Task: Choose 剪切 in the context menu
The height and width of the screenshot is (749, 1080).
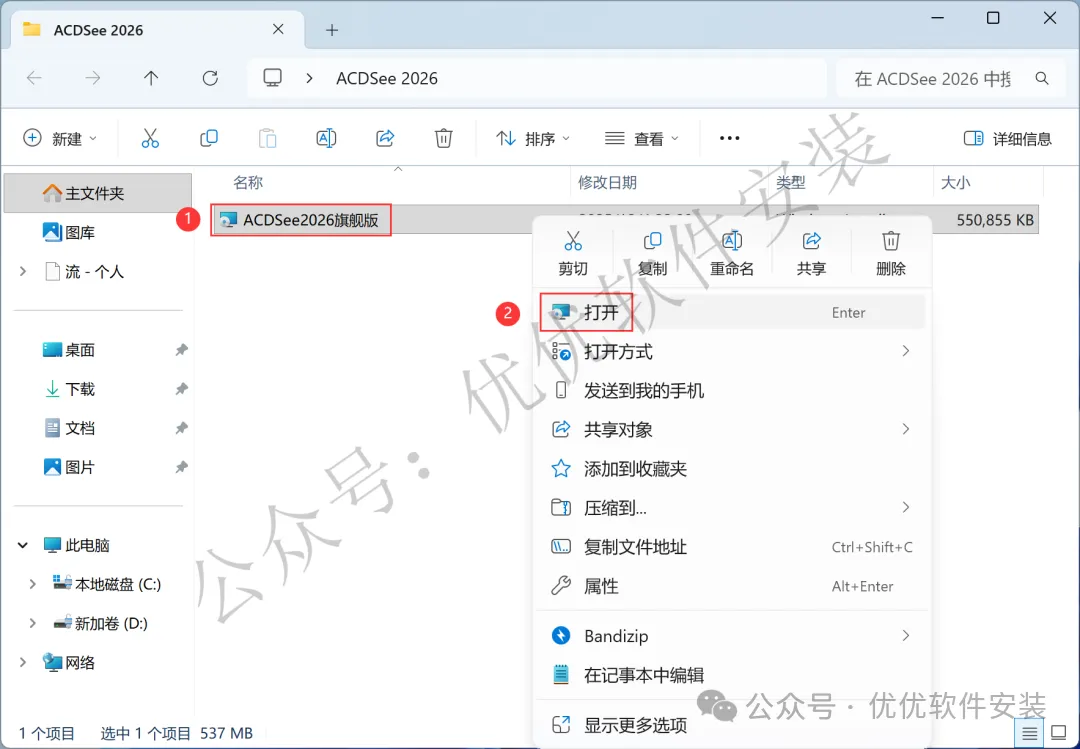Action: coord(573,253)
